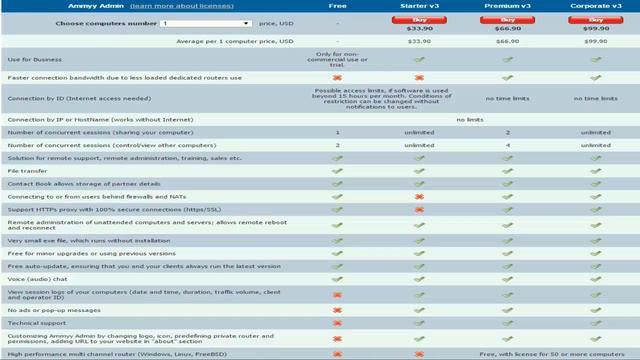Click Starter red cross in HTTPs proxy row
640x360 pixels.
(419, 210)
